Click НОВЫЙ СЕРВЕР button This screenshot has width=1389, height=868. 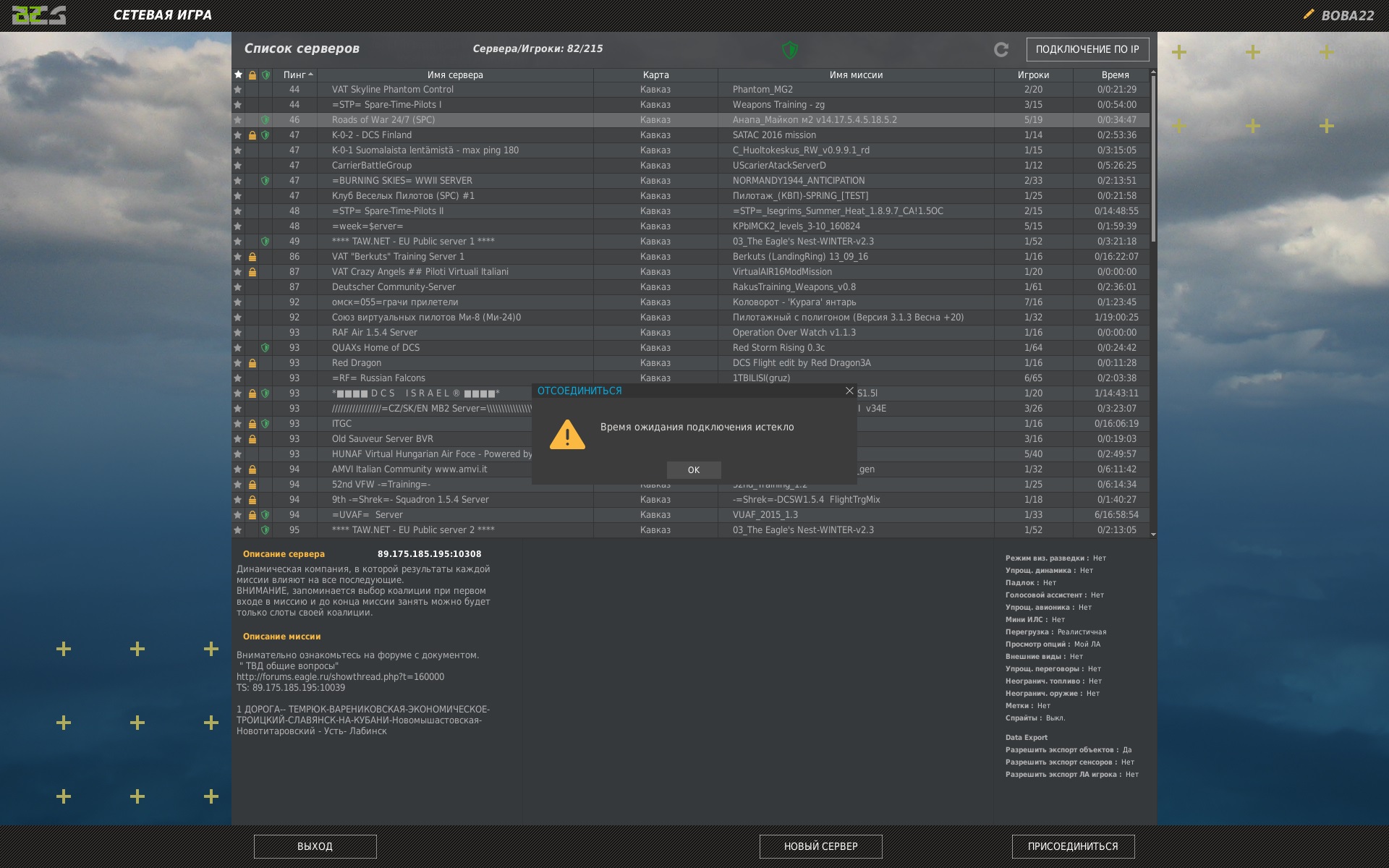(x=820, y=846)
